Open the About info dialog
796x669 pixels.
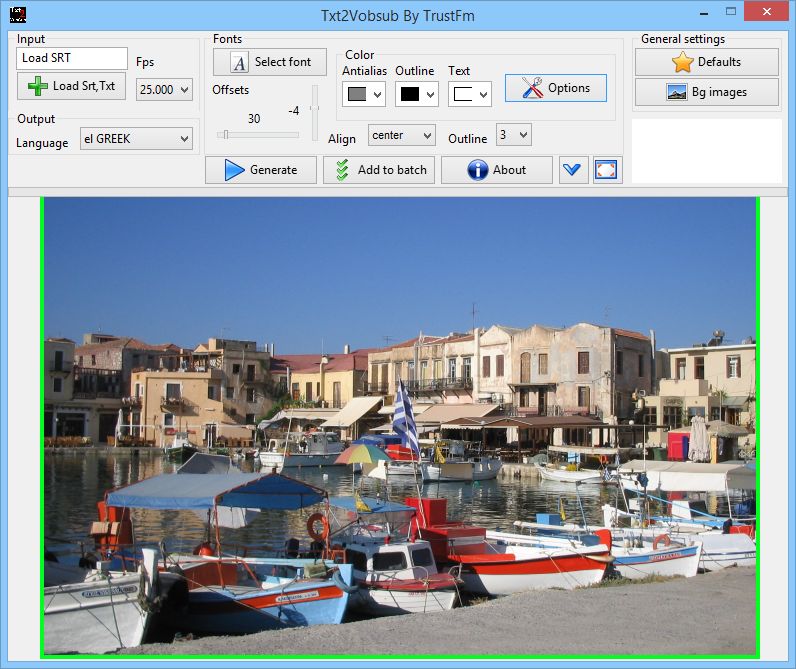[496, 170]
